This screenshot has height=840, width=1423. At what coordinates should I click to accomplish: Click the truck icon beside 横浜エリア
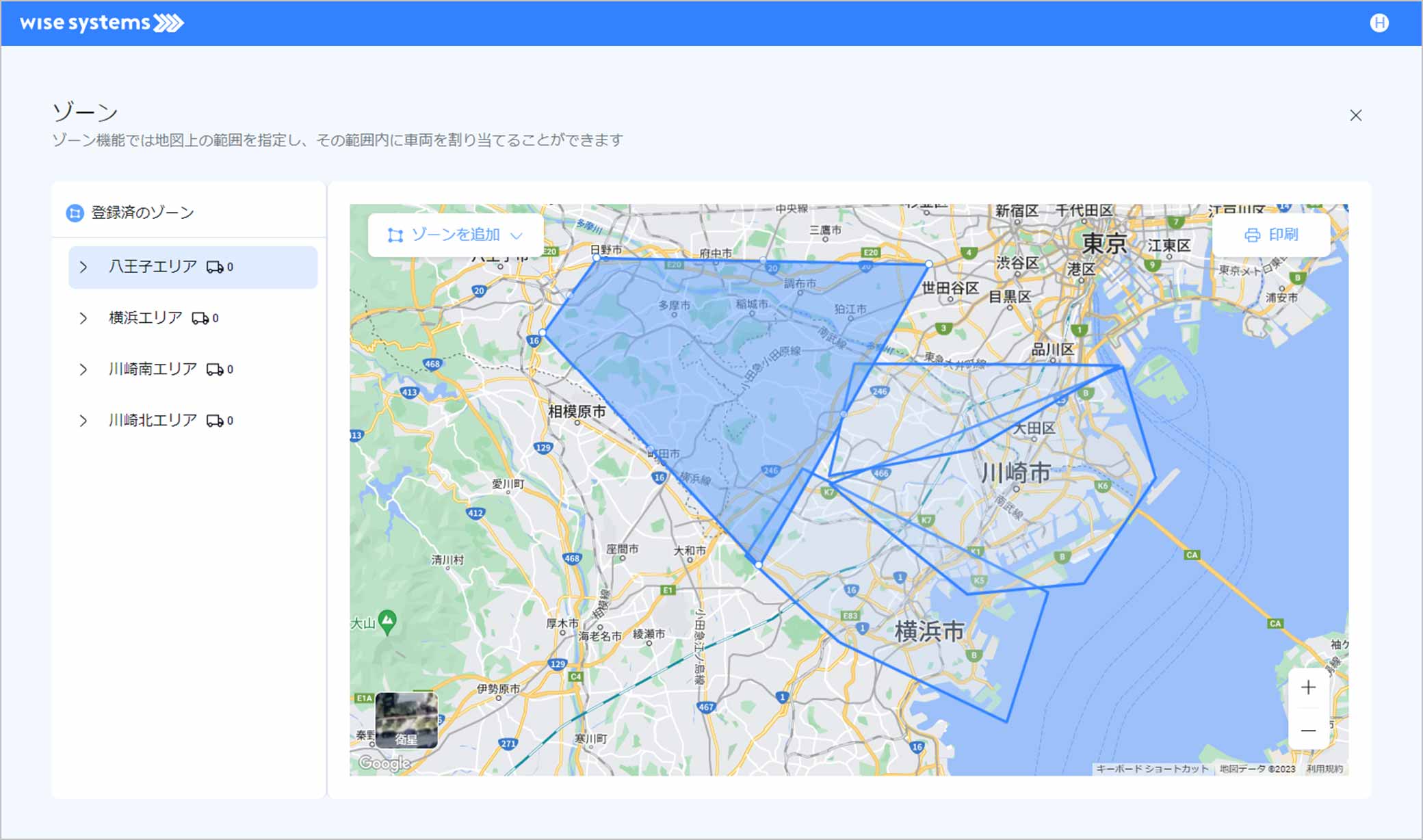click(200, 319)
